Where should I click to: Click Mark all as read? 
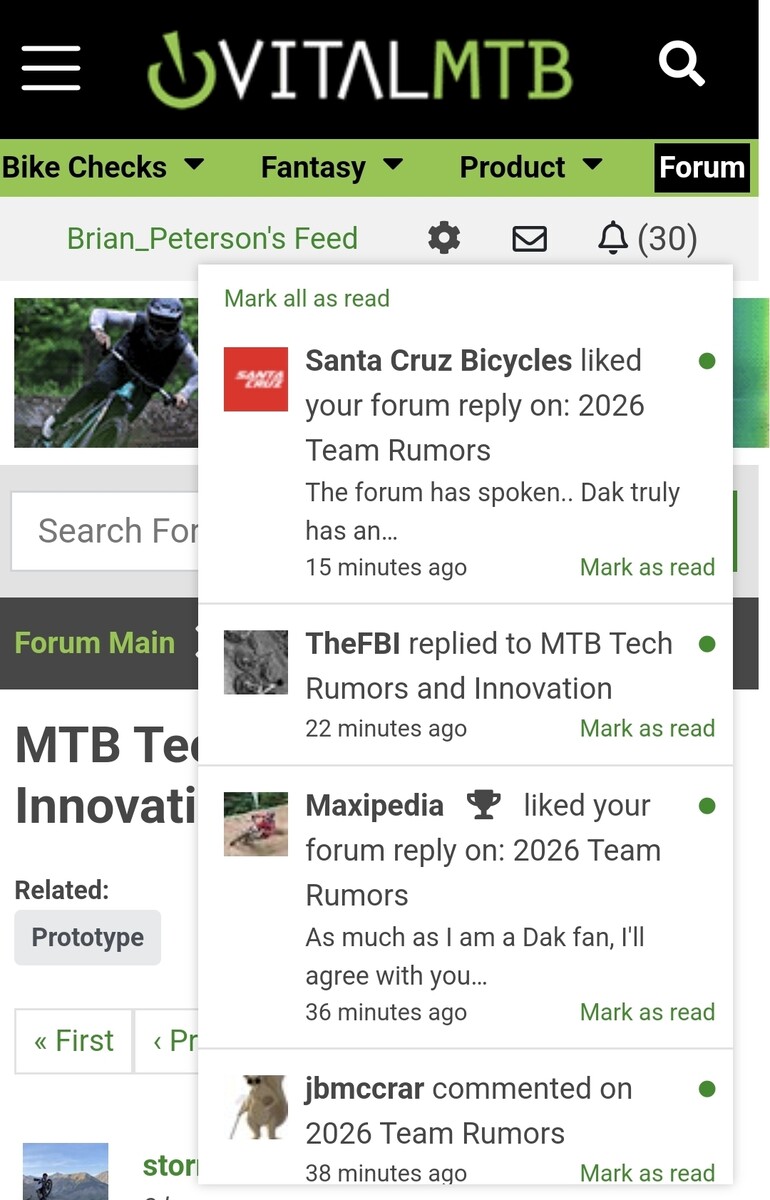307,298
